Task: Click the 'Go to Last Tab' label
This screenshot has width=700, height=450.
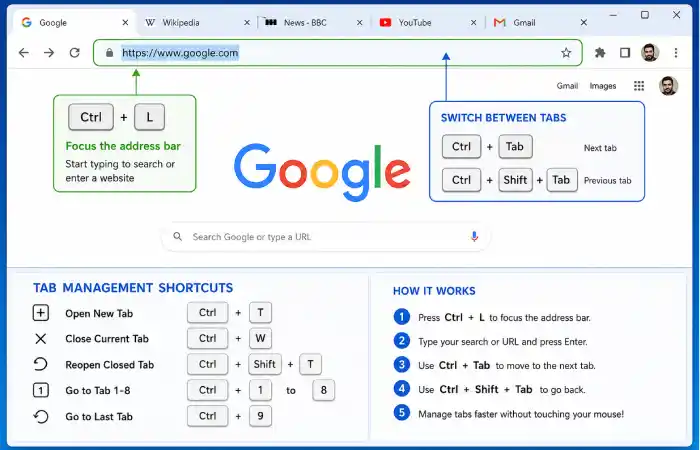Action: click(x=99, y=417)
